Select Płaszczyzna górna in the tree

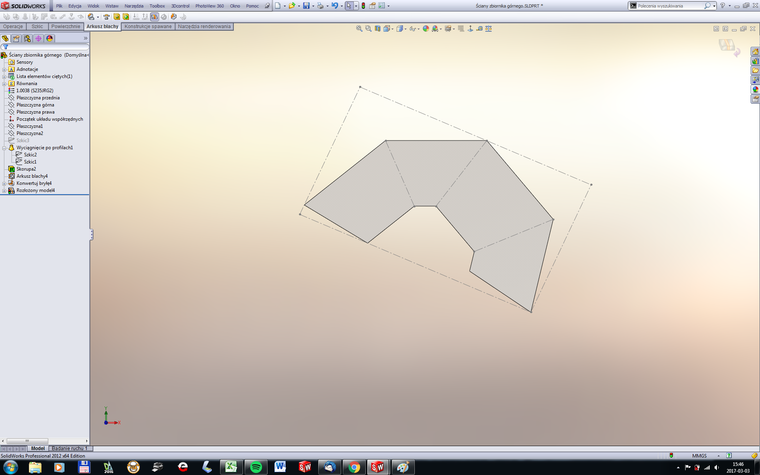click(x=35, y=105)
